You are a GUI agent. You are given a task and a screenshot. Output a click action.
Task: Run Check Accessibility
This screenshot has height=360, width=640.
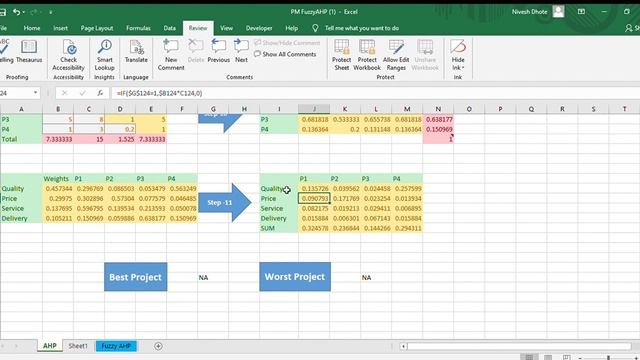coord(69,55)
